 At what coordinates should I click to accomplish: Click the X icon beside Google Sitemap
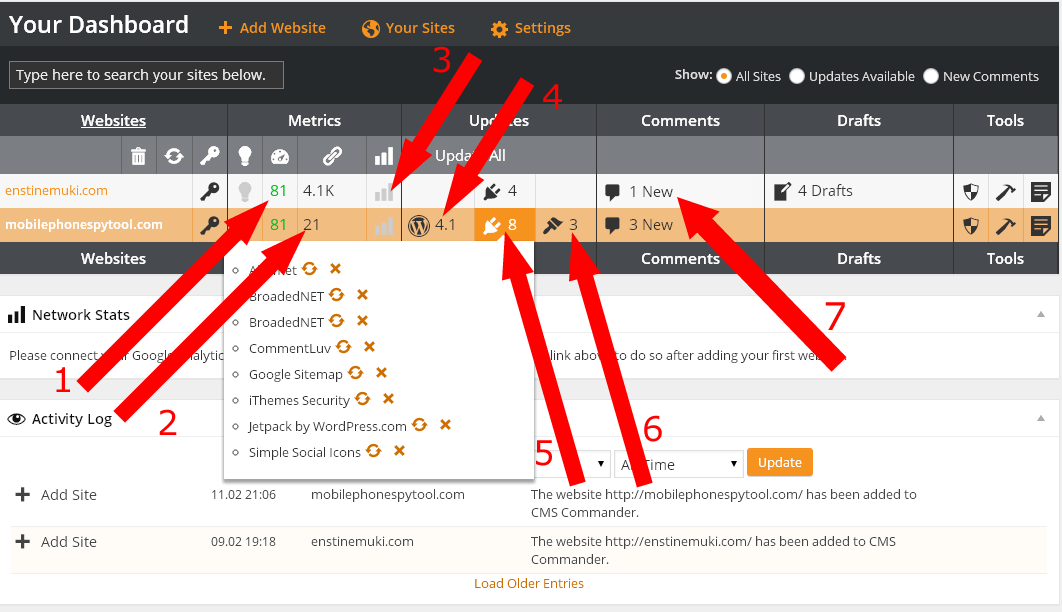[381, 372]
